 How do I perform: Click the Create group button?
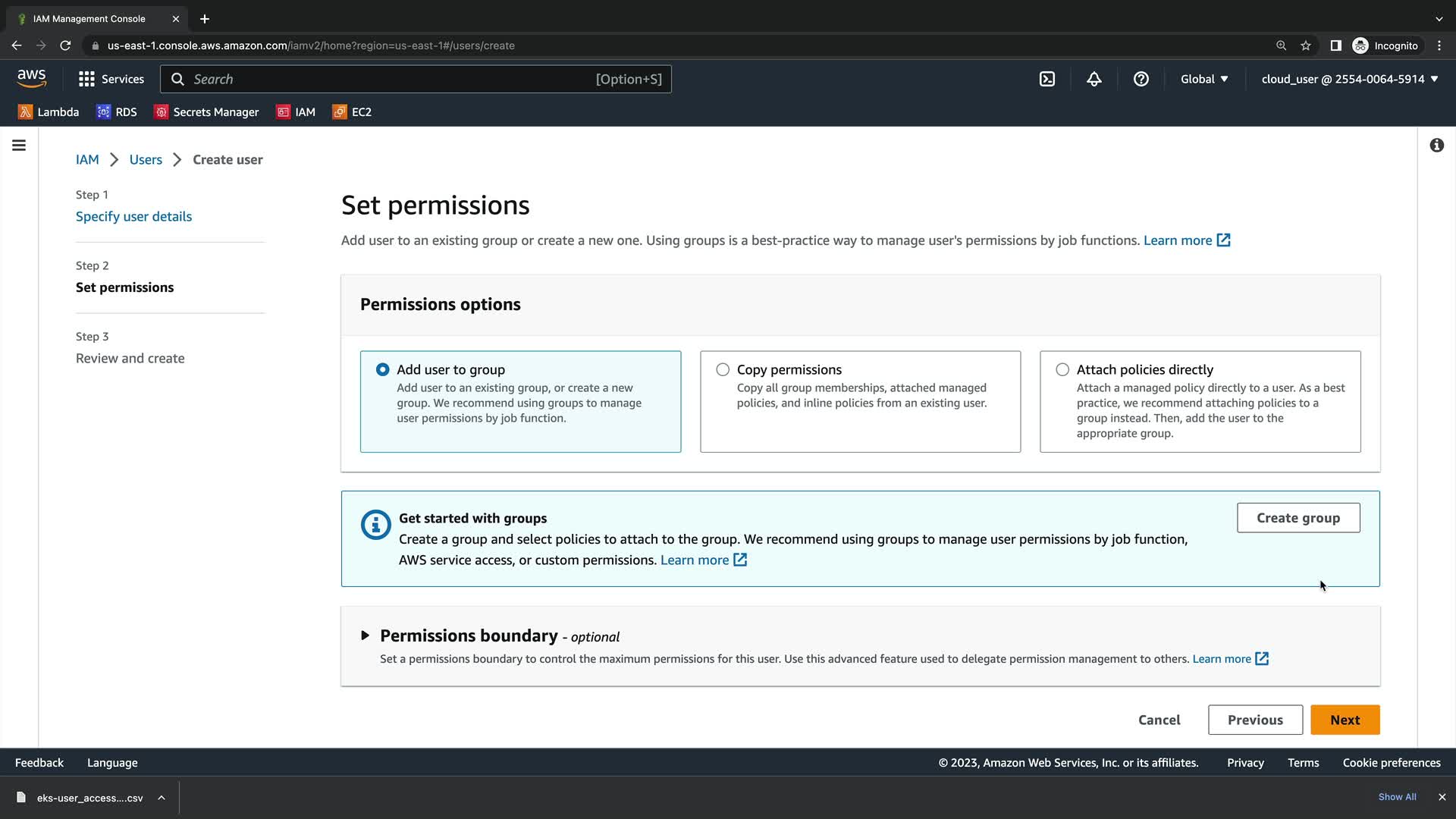1298,518
